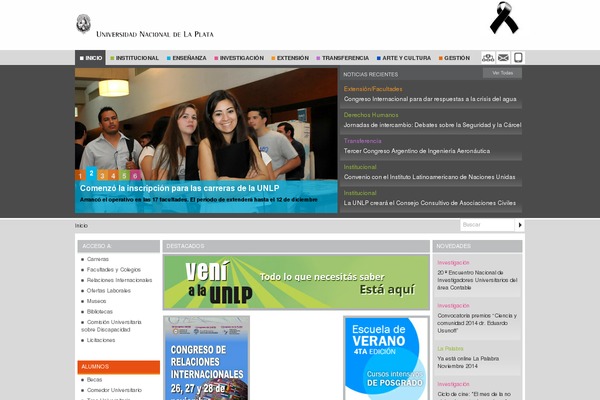Show slide 3 of the carousel

point(102,175)
